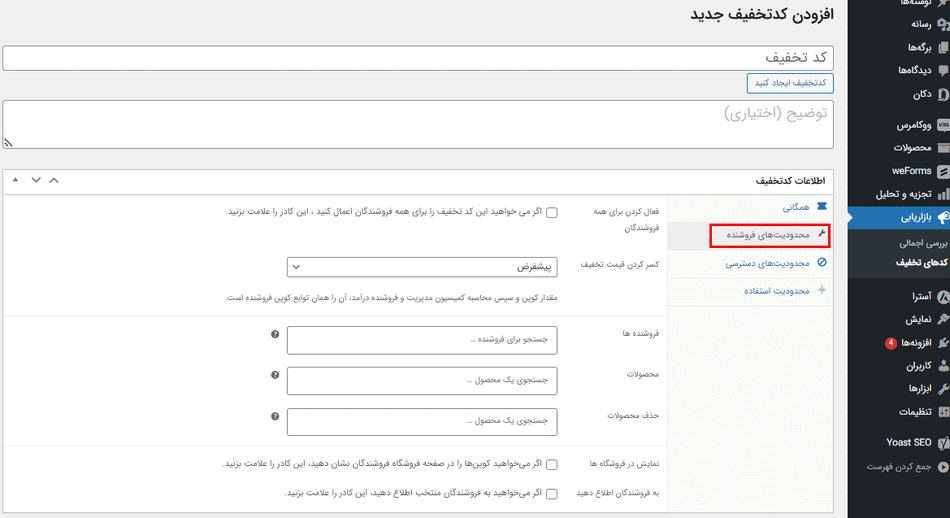Click the Users (کاربران) person icon
The image size is (950, 518).
pos(943,366)
